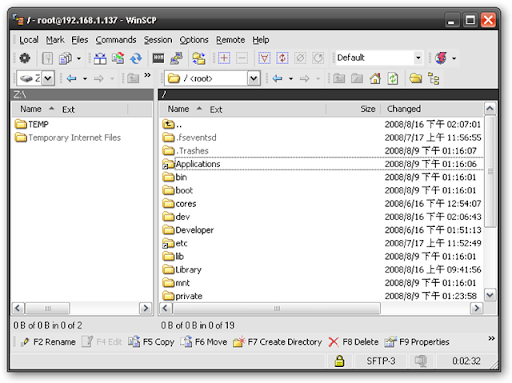Go to remote home directory icon
The height and width of the screenshot is (383, 512).
tap(375, 79)
